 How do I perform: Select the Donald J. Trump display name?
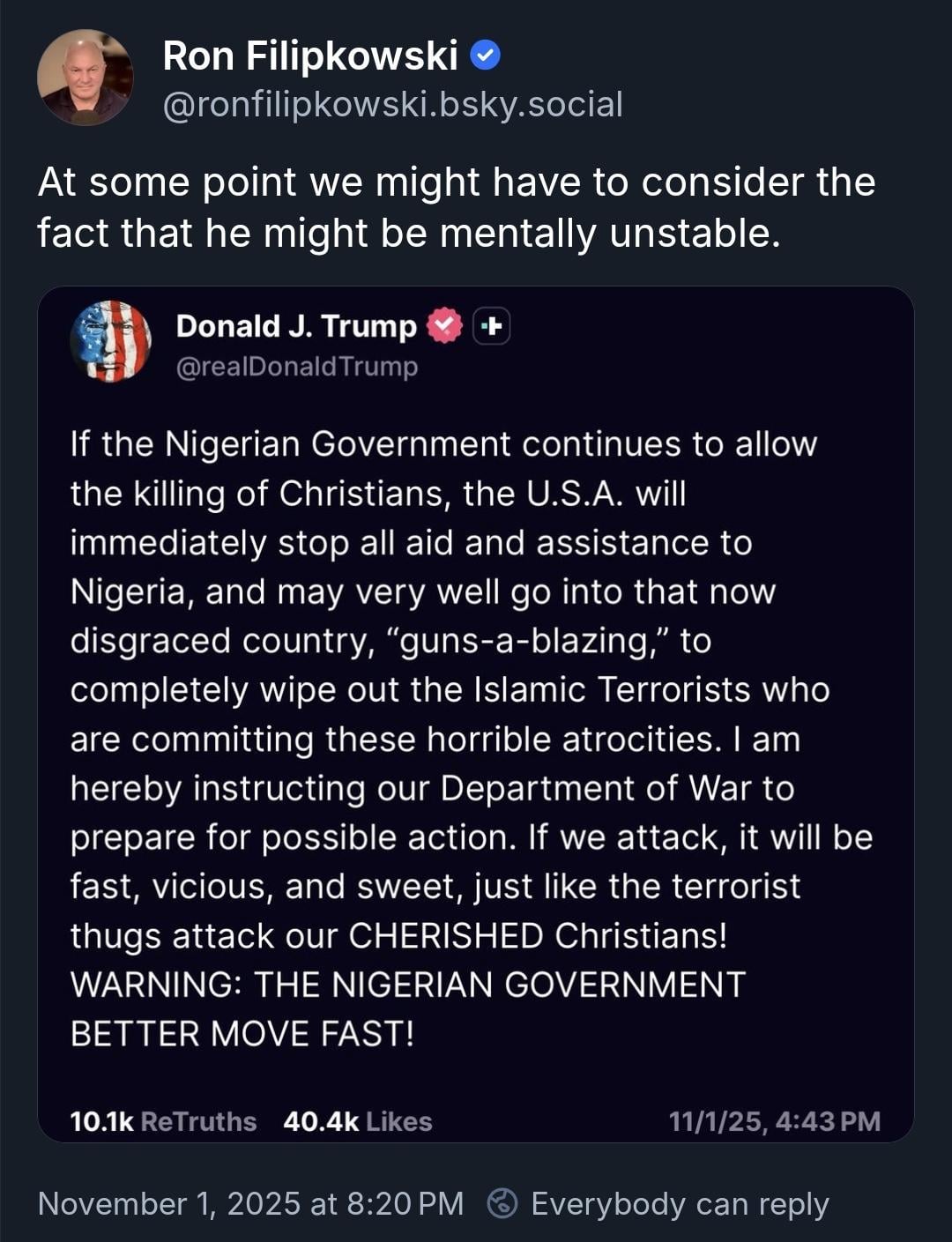pyautogui.click(x=296, y=326)
